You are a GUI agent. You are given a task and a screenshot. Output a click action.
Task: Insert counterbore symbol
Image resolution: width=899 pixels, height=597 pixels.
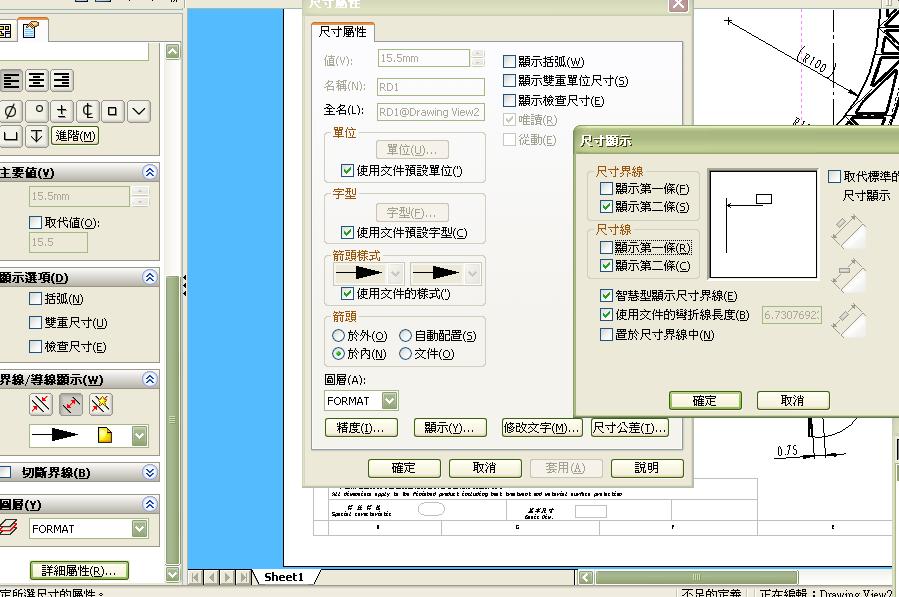click(11, 136)
